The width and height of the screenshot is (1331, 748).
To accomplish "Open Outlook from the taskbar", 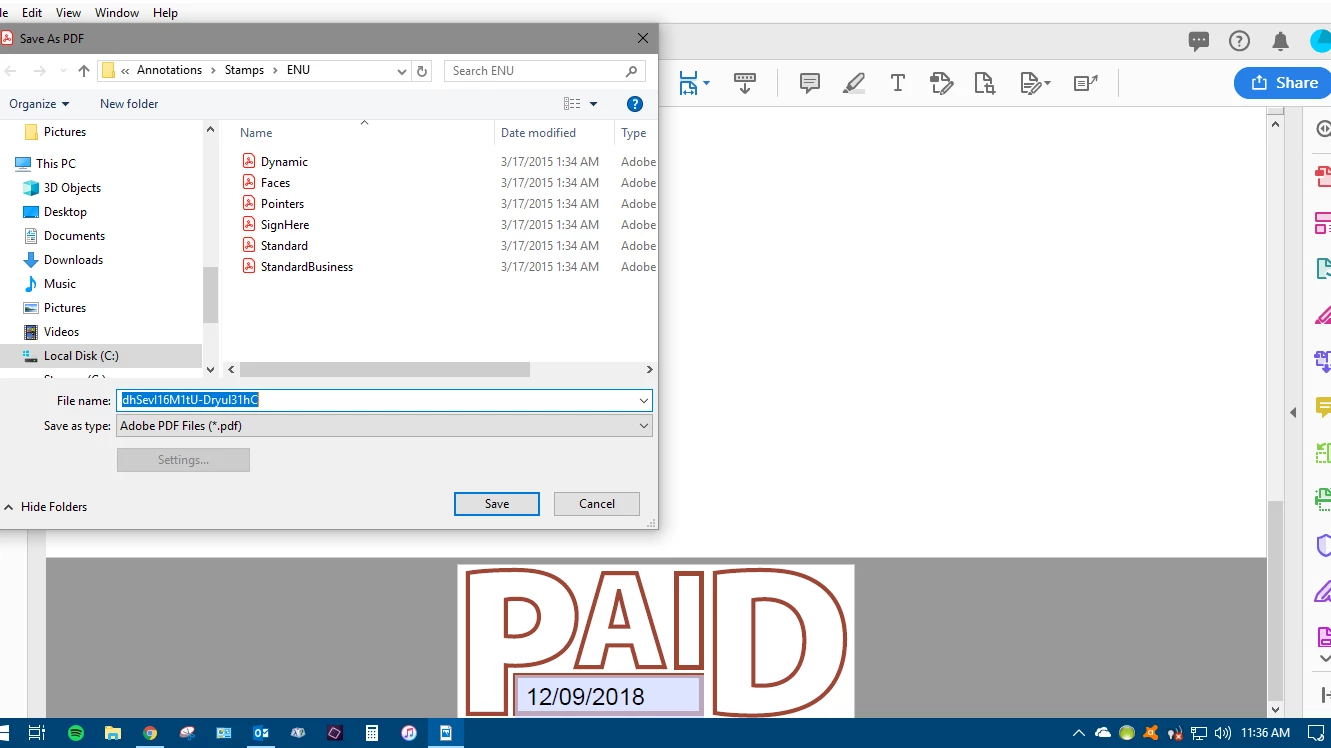I will coord(261,733).
